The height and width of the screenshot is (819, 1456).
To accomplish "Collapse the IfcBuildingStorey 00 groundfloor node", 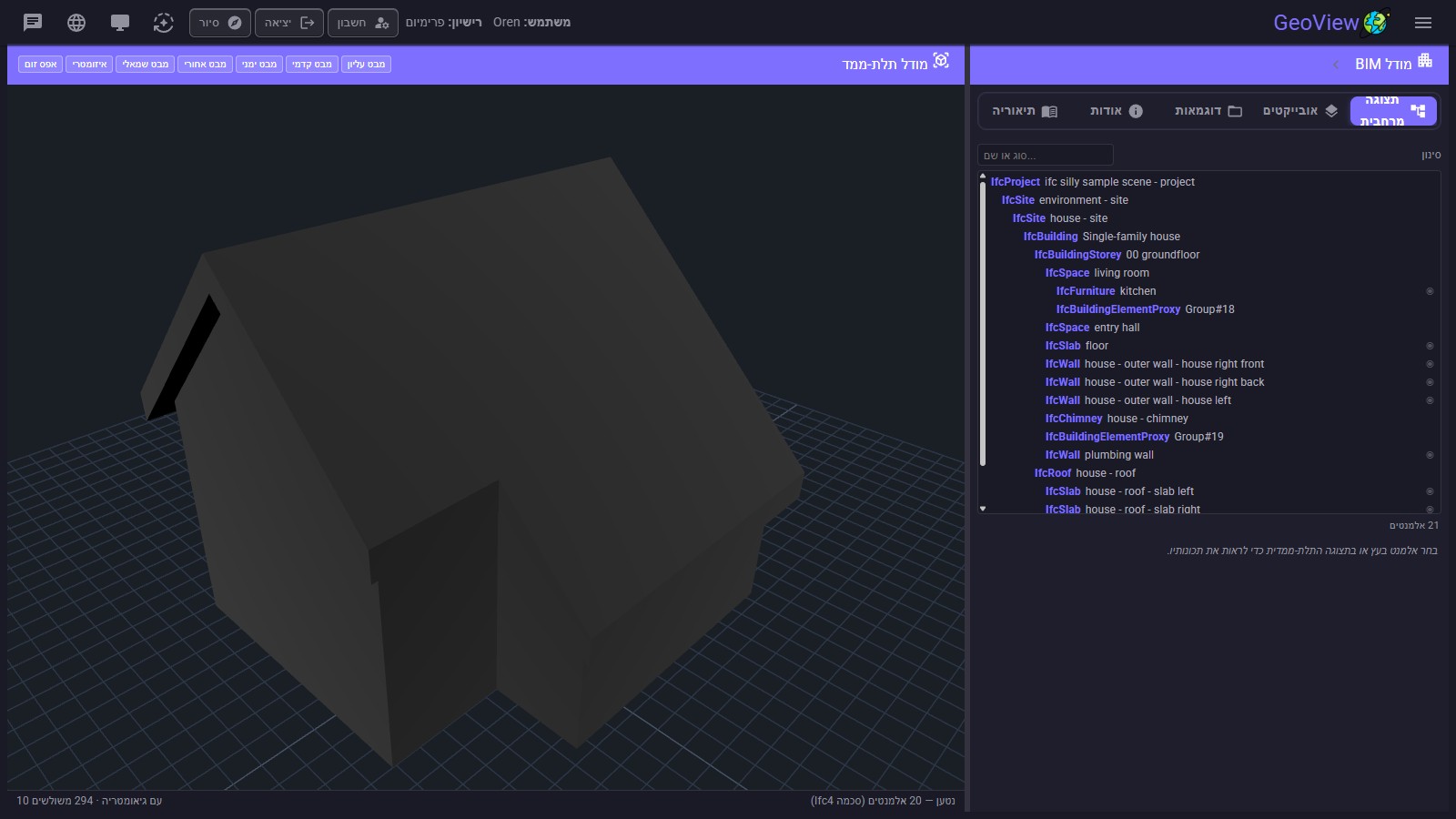I will coord(1117,255).
